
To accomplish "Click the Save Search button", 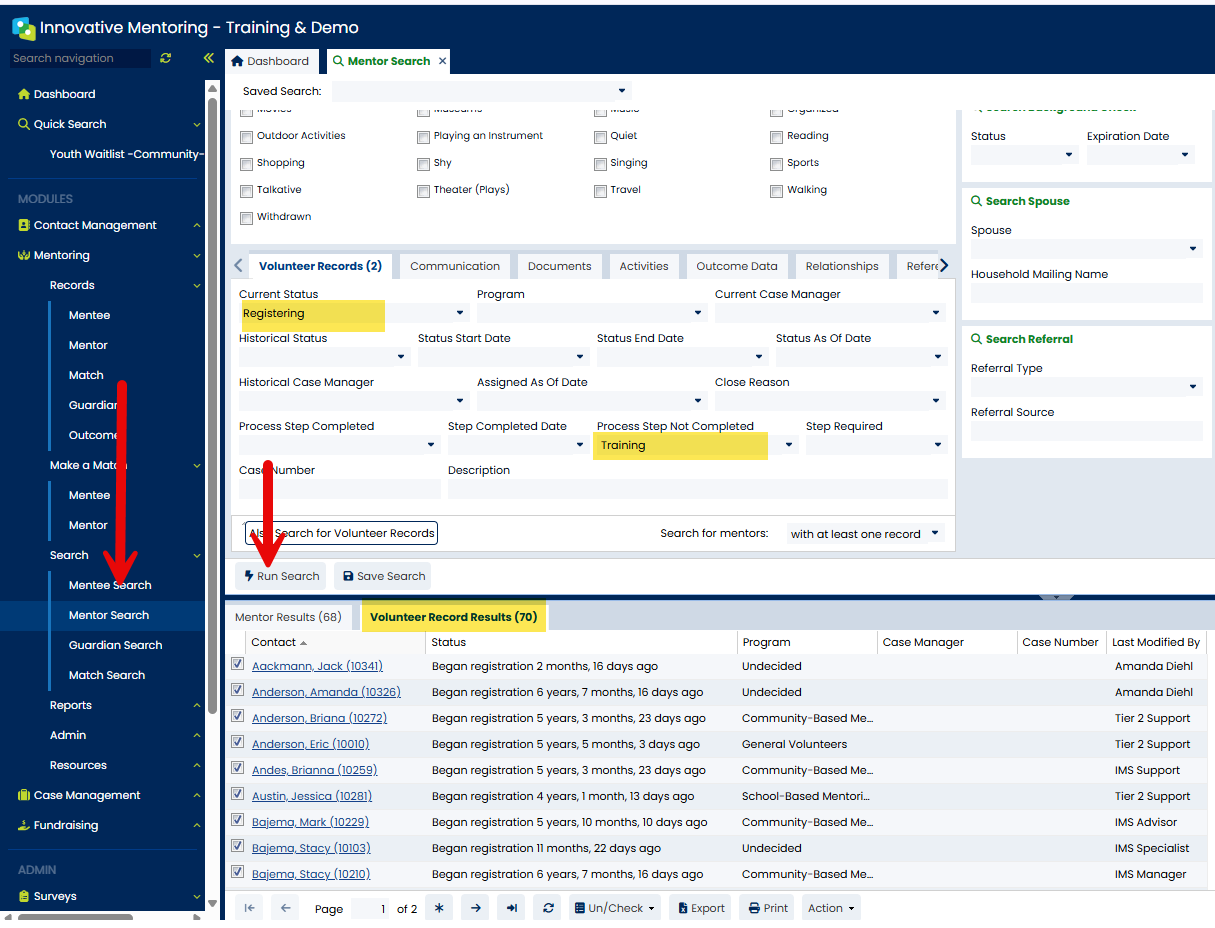I will 382,576.
